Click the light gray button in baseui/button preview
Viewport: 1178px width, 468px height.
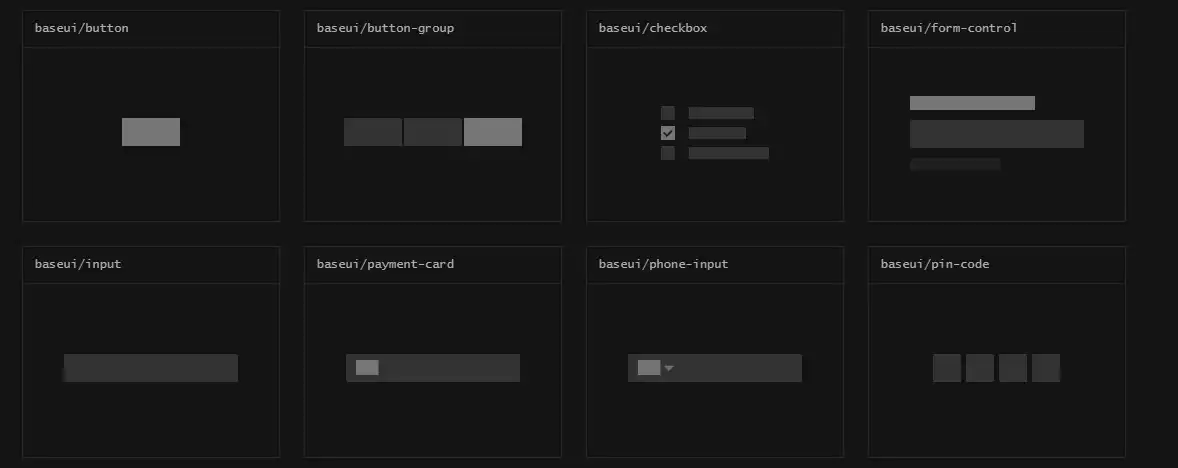click(151, 132)
